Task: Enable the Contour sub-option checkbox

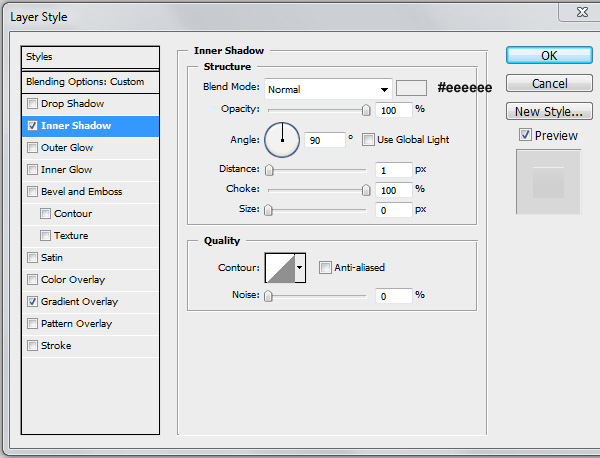Action: click(46, 214)
